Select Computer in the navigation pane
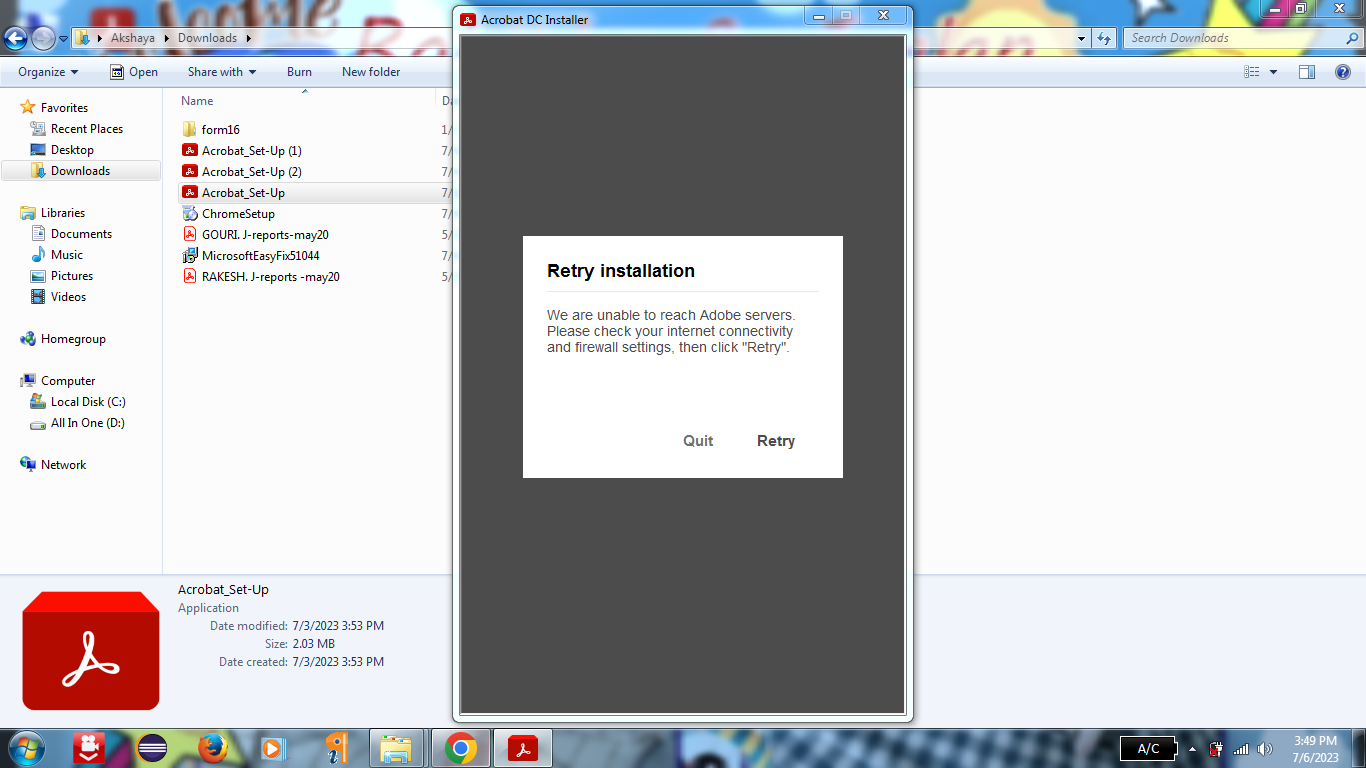This screenshot has width=1366, height=768. pos(68,381)
